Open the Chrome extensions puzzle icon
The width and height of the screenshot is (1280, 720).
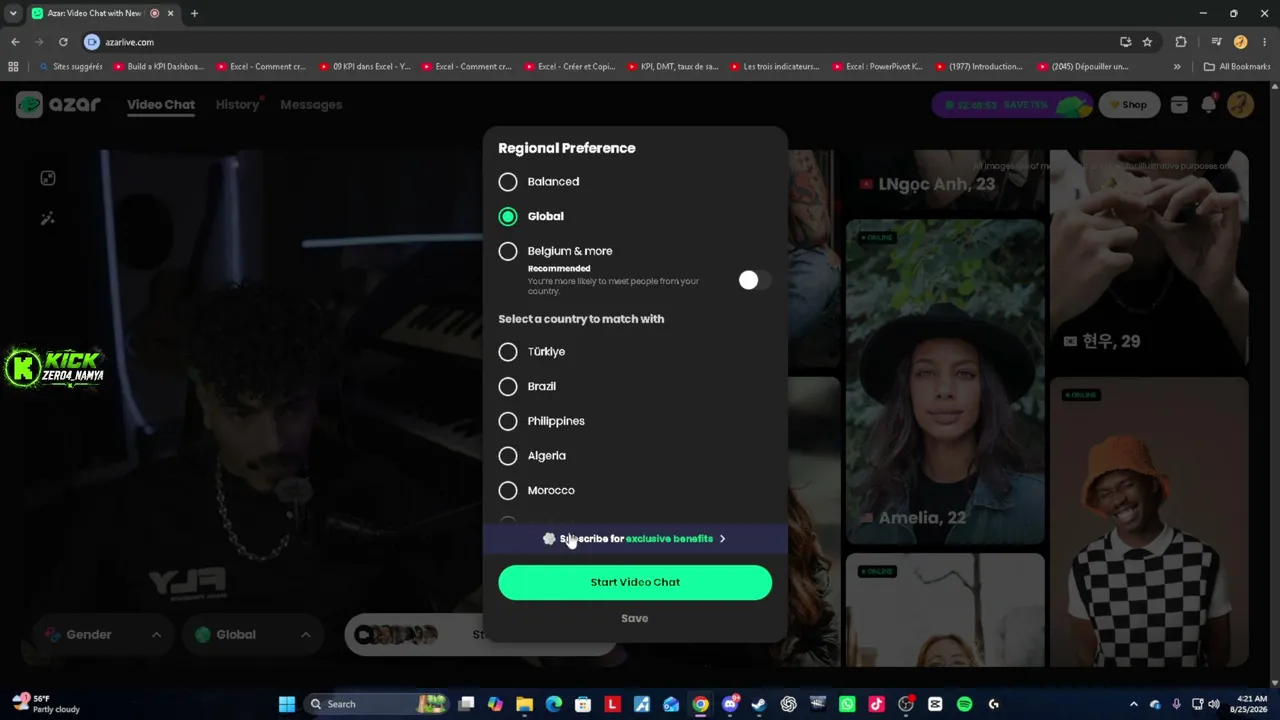tap(1181, 42)
